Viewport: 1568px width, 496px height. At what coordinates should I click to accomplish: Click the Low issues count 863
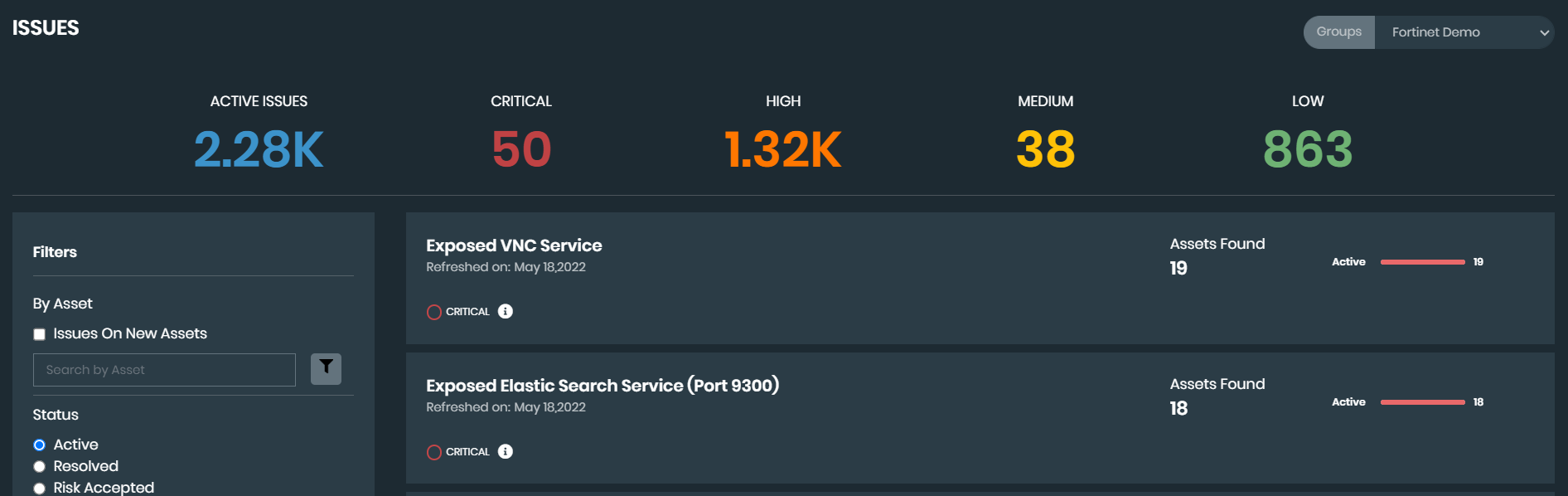[1307, 149]
